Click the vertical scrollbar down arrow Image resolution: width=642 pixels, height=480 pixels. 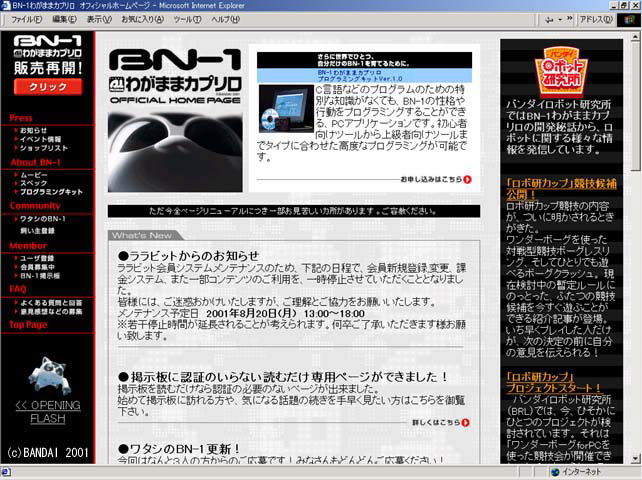click(x=635, y=459)
